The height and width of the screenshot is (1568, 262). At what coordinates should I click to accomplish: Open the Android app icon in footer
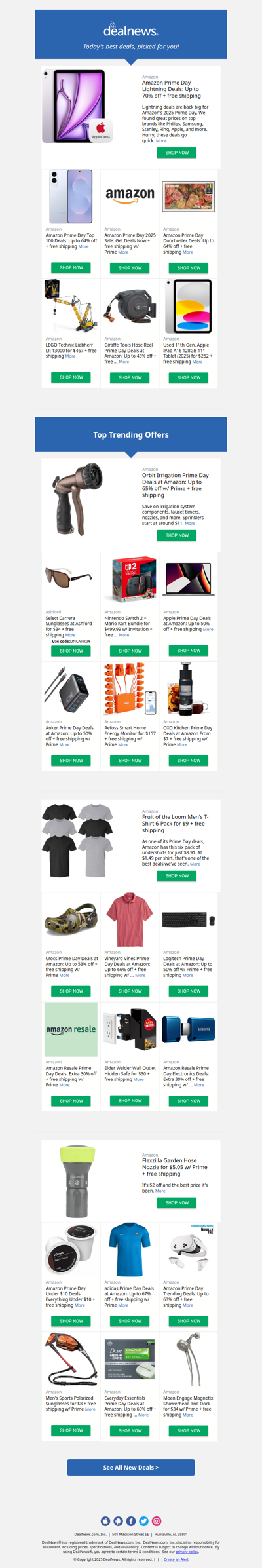(118, 1521)
